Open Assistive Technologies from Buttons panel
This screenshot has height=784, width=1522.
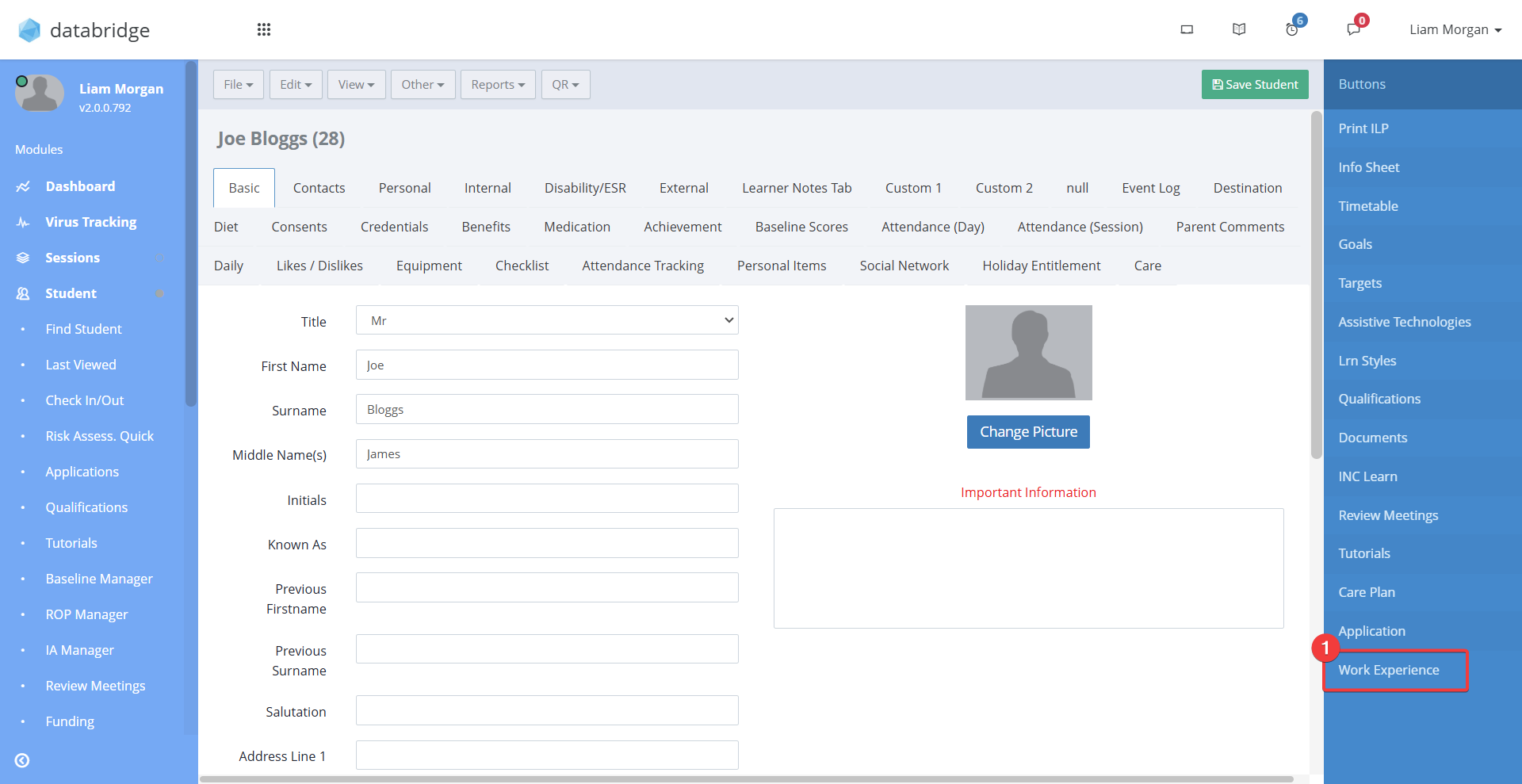point(1405,322)
